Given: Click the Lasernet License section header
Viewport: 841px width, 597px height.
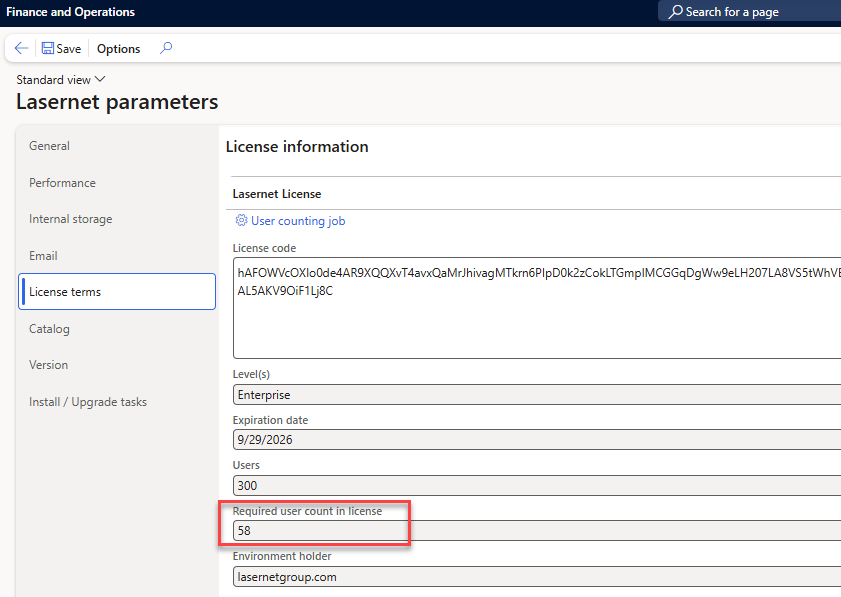Looking at the screenshot, I should click(x=277, y=194).
